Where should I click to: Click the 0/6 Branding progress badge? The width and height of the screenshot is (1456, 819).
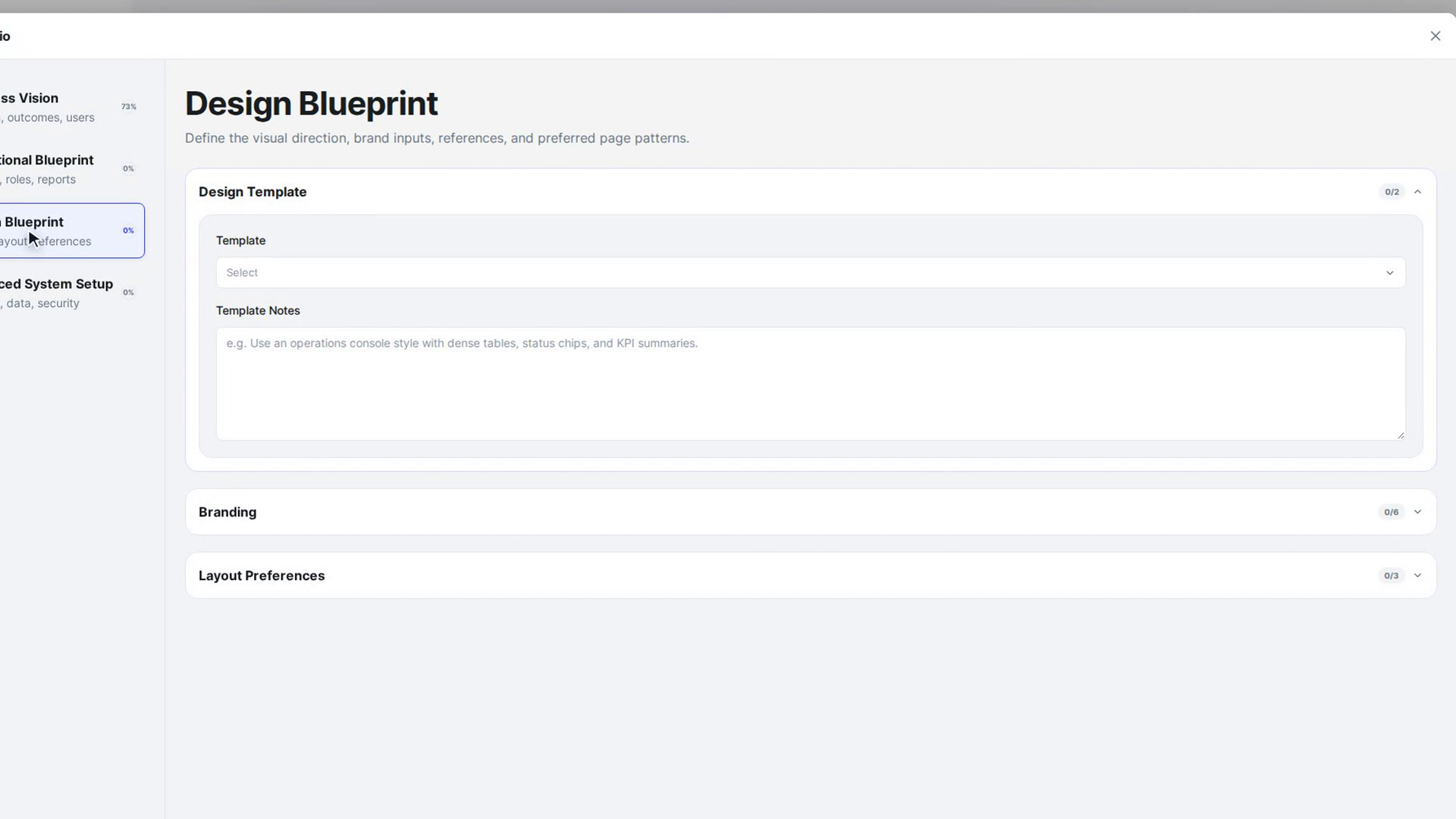[1391, 512]
